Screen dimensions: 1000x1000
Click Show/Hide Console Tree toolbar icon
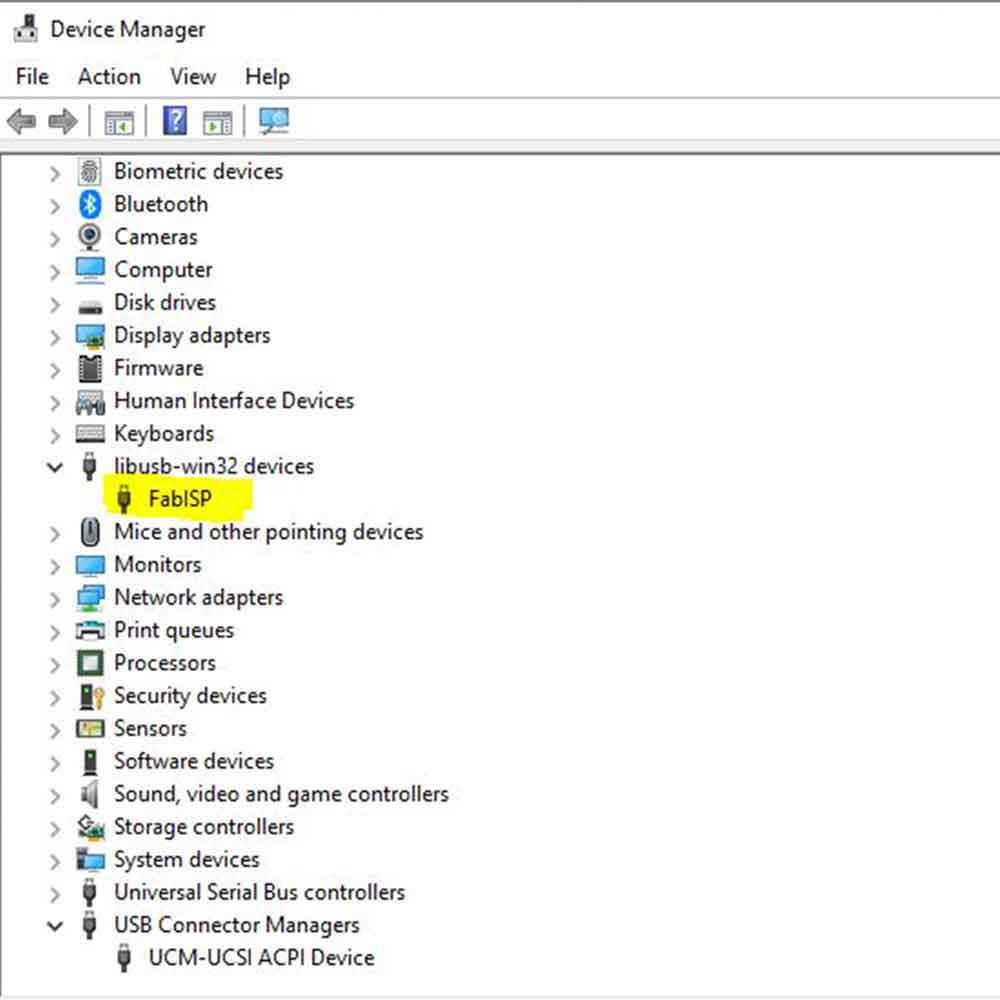click(x=119, y=122)
